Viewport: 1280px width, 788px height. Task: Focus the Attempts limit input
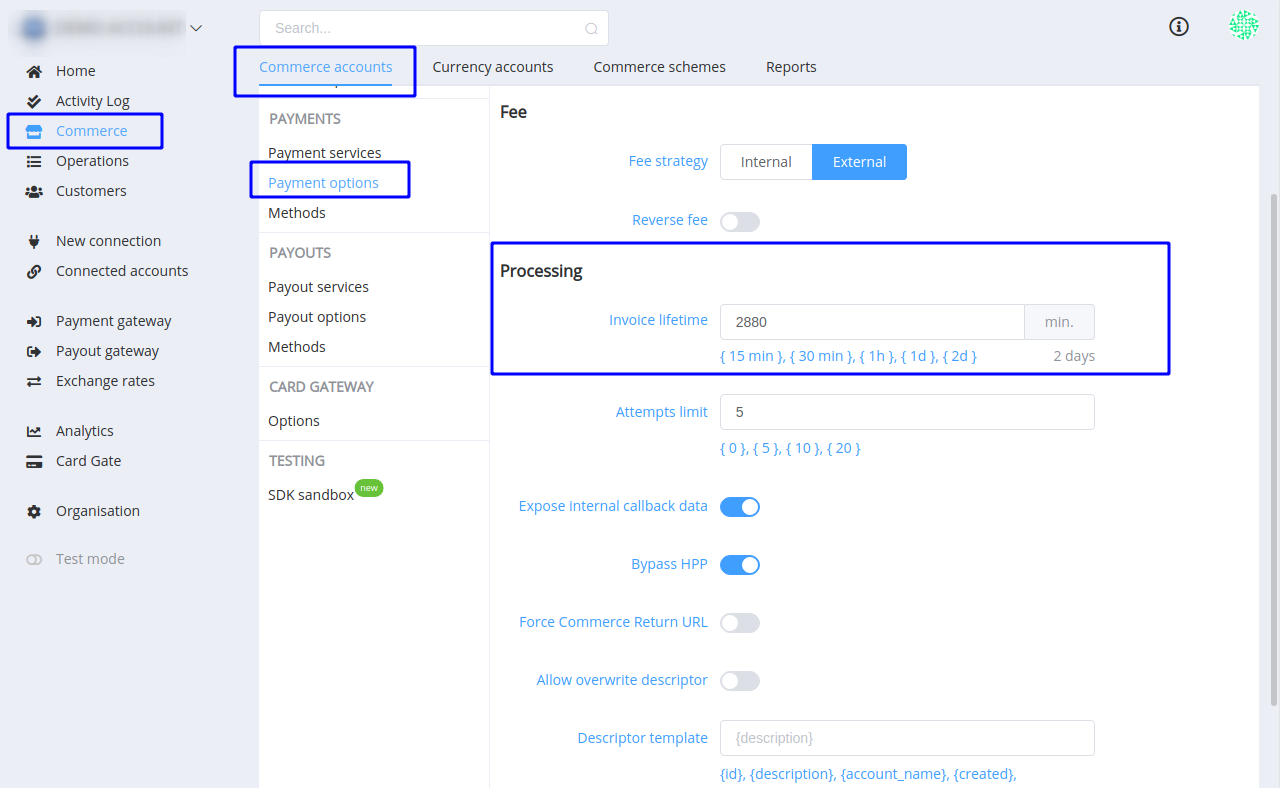click(x=907, y=412)
